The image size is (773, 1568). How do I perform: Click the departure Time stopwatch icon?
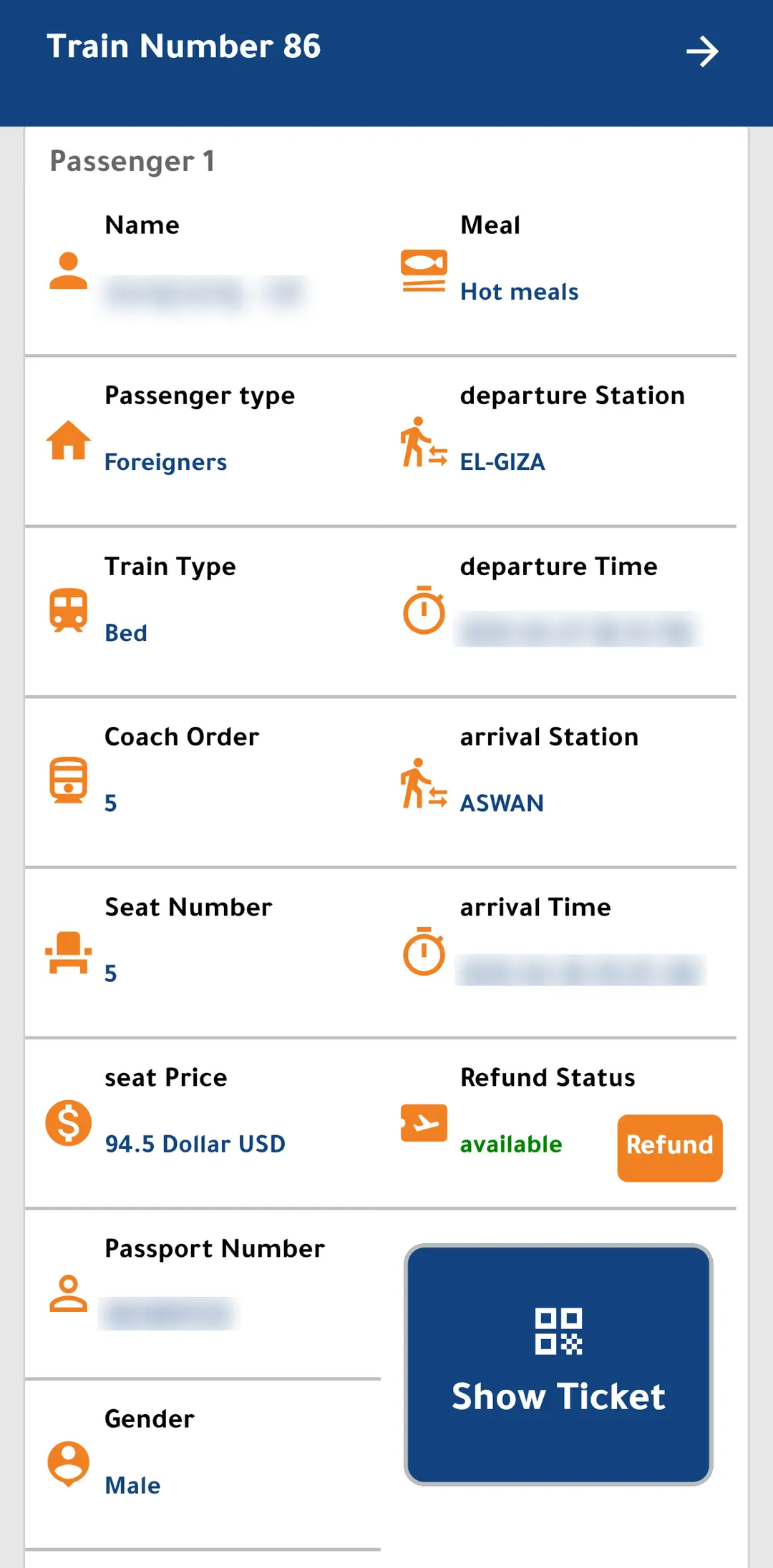(424, 609)
